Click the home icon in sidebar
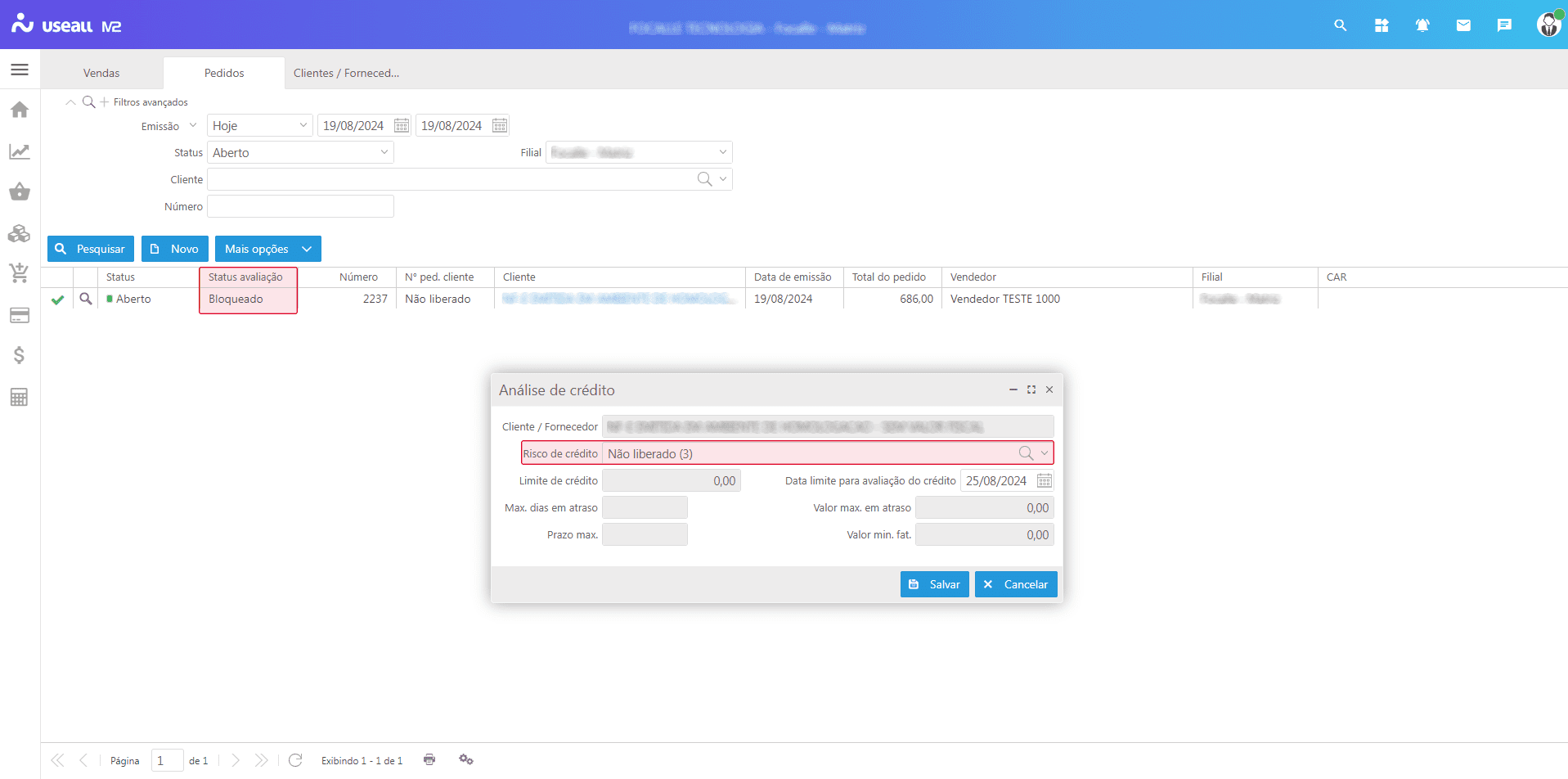Image resolution: width=1568 pixels, height=779 pixels. 20,110
